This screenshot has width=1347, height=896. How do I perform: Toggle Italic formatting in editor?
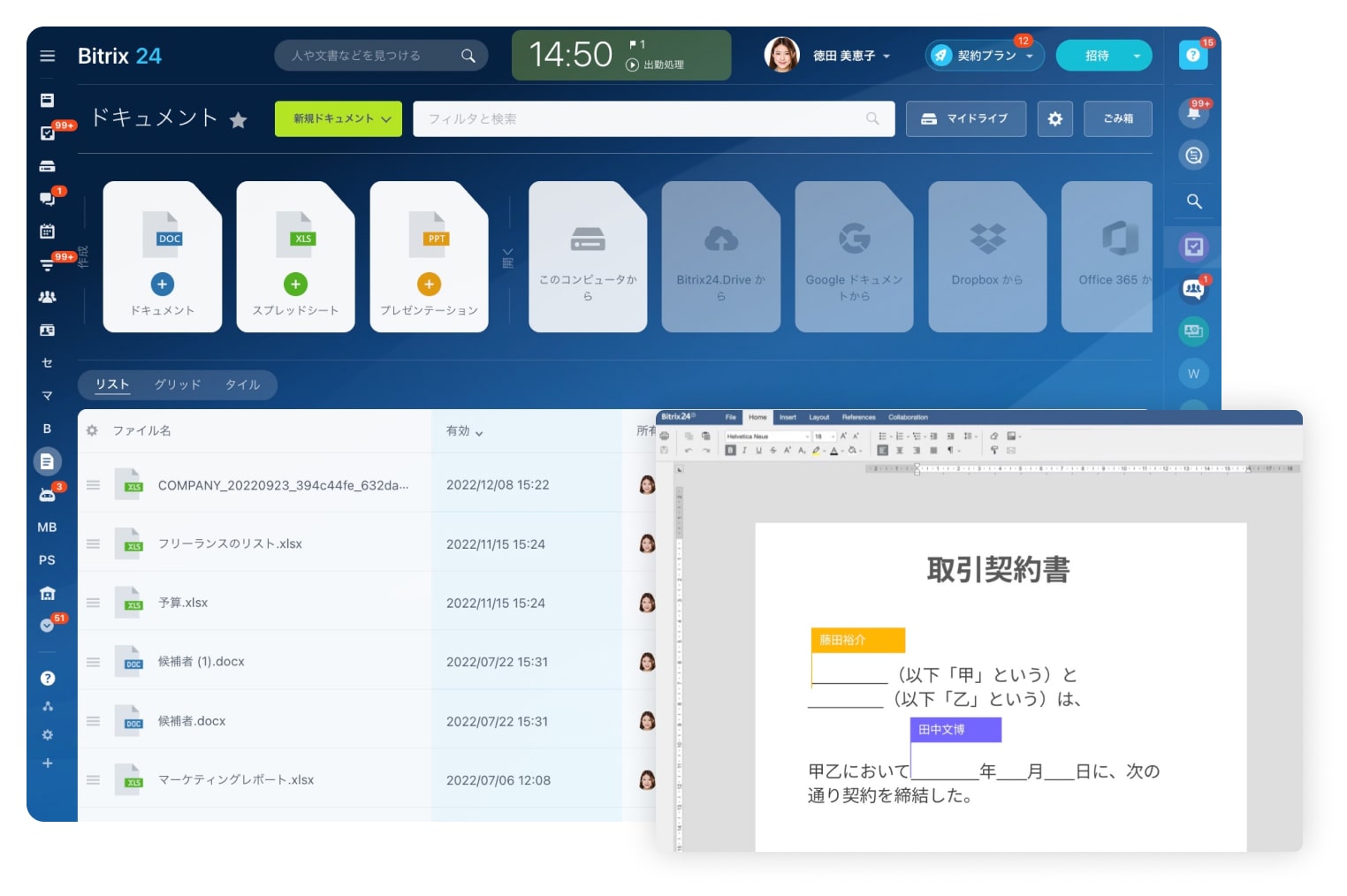(744, 451)
